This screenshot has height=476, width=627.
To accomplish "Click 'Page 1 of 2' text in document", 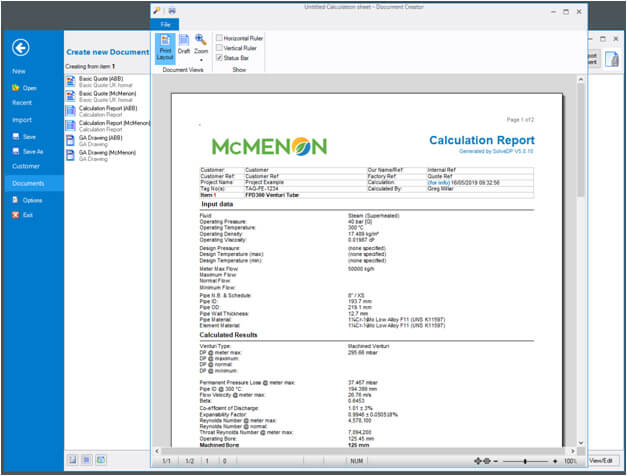I will pyautogui.click(x=520, y=120).
